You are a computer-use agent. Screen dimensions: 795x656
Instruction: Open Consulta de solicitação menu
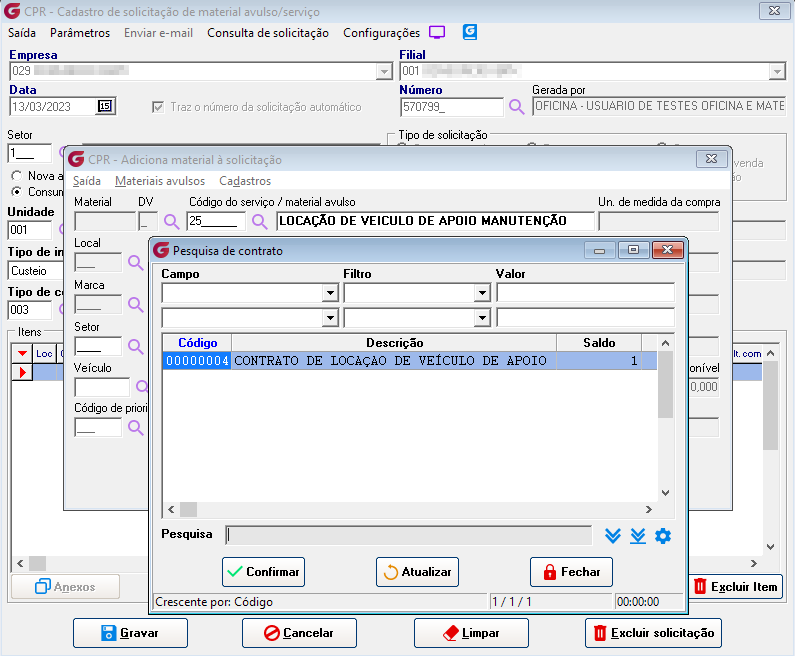tap(268, 33)
